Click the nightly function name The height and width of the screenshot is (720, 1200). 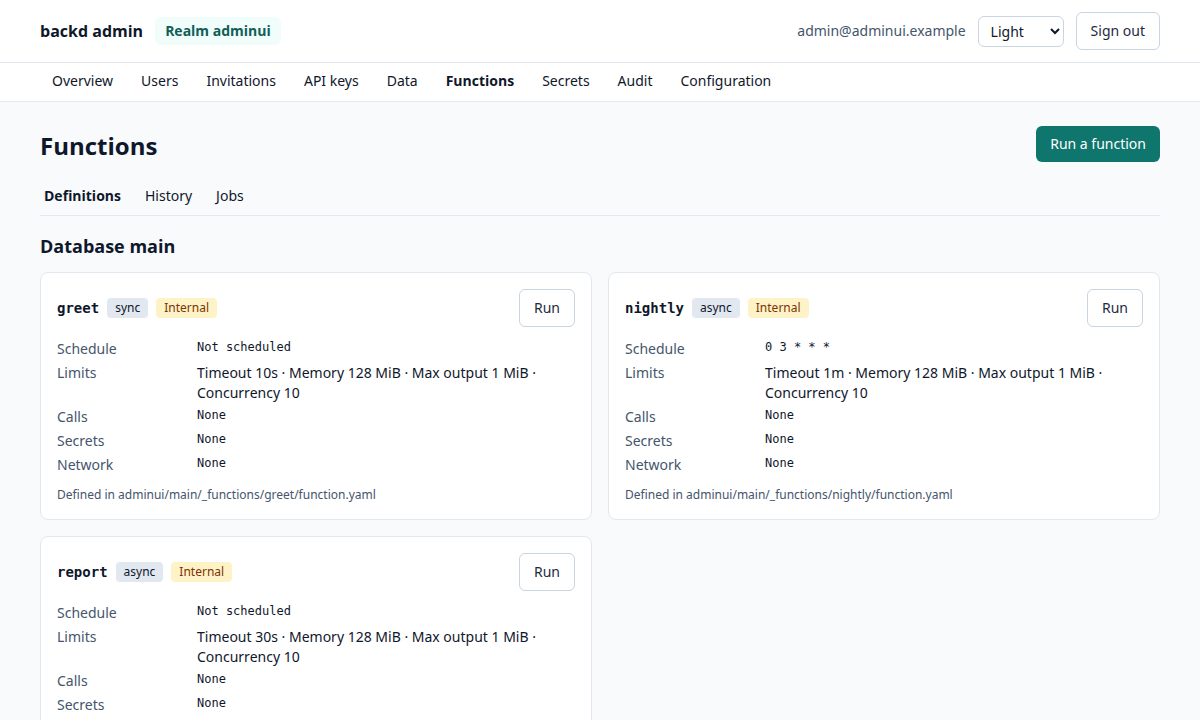[x=654, y=308]
